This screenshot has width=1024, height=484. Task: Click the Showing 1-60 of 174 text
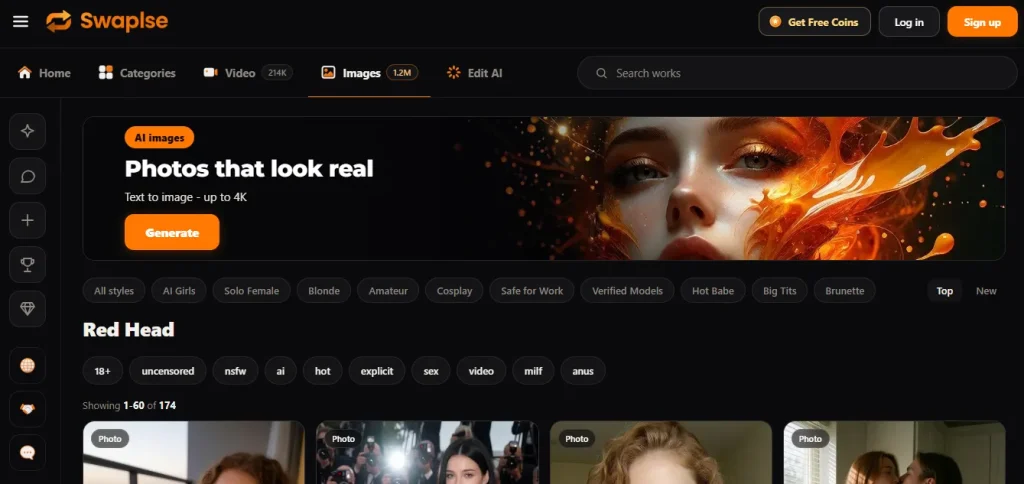click(129, 406)
